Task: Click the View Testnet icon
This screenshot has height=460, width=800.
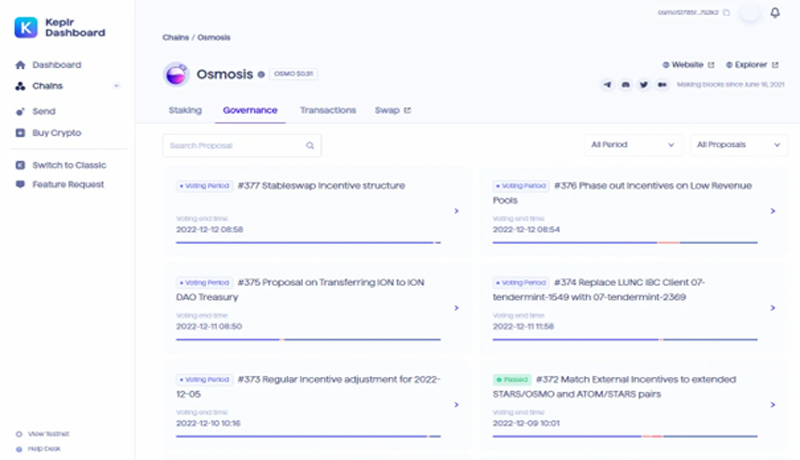Action: [19, 434]
